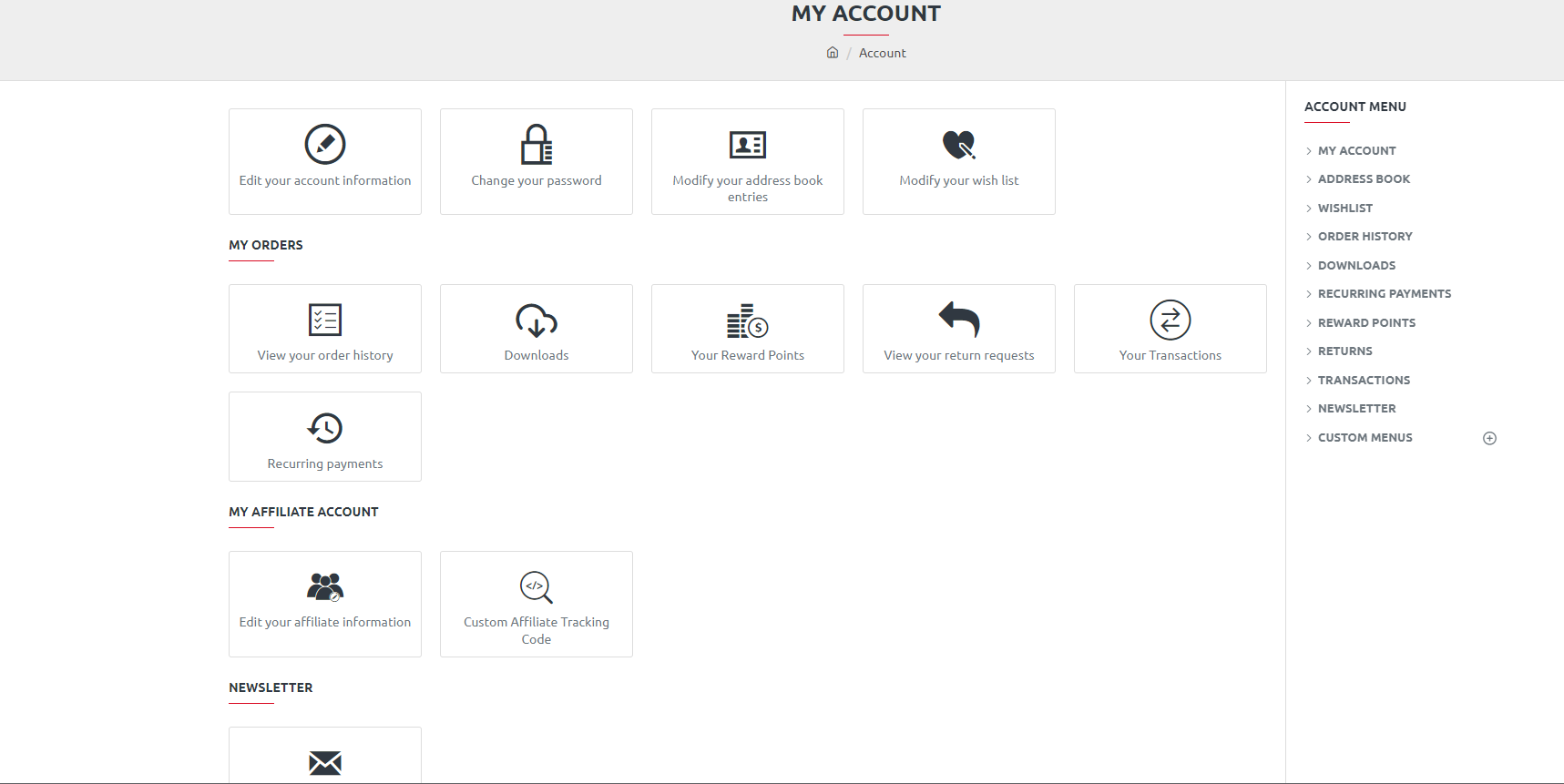Click the order history checklist icon
Image resolution: width=1564 pixels, height=784 pixels.
pos(325,320)
